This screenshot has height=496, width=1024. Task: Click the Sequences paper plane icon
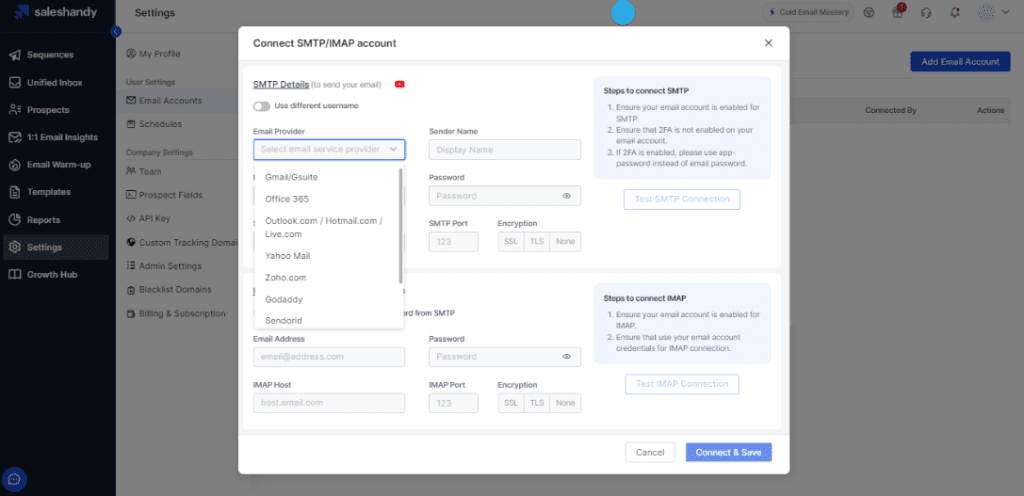[14, 55]
